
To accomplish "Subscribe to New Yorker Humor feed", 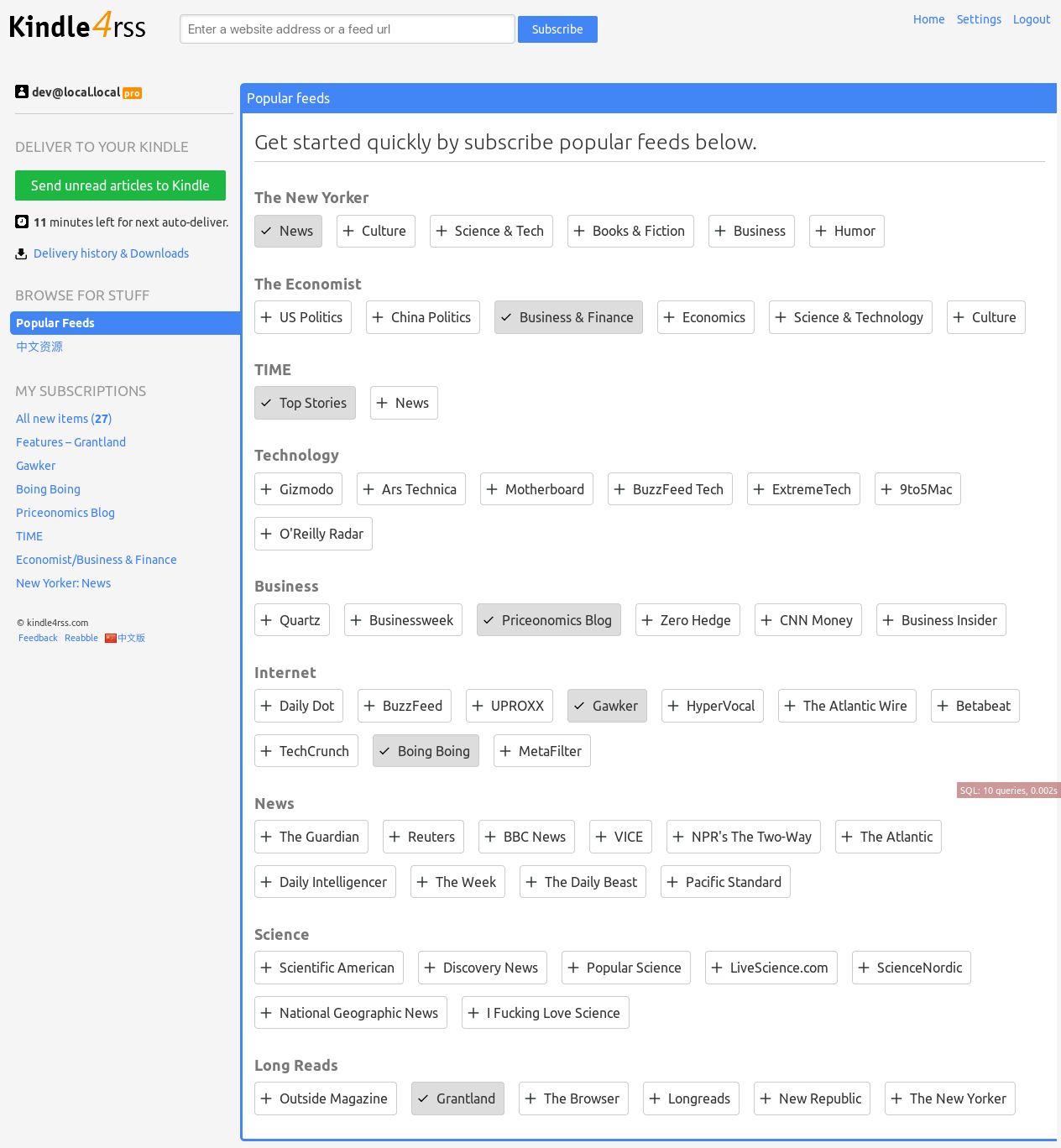I will (846, 231).
